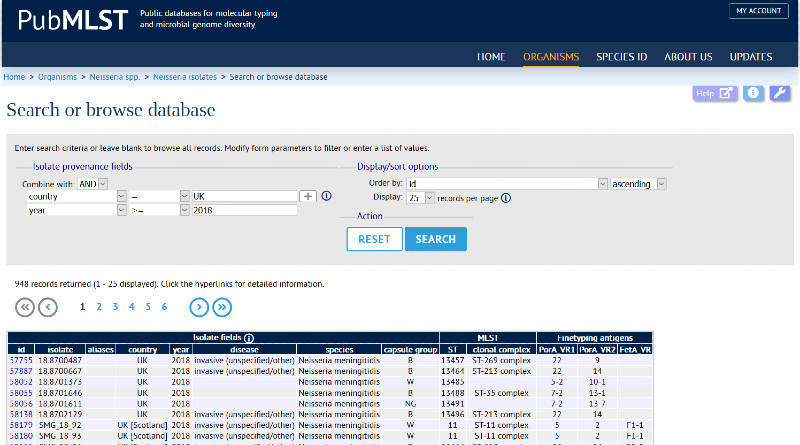Open the records per page display dropdown
800x445 pixels.
pos(420,198)
